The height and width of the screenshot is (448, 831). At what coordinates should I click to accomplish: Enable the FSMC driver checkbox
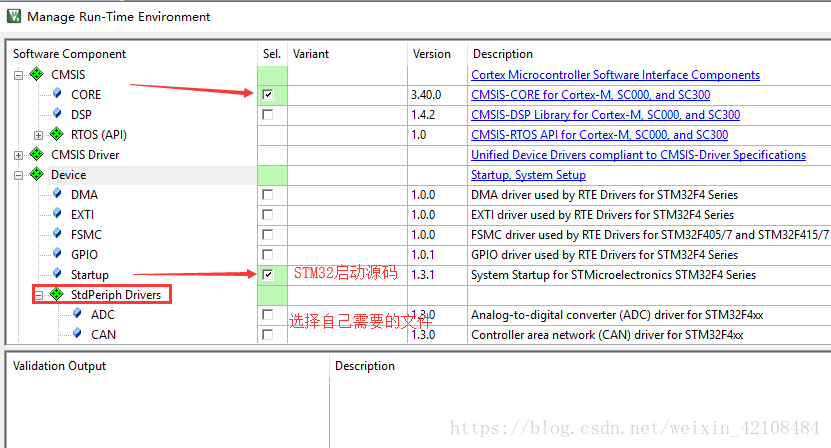pyautogui.click(x=268, y=235)
